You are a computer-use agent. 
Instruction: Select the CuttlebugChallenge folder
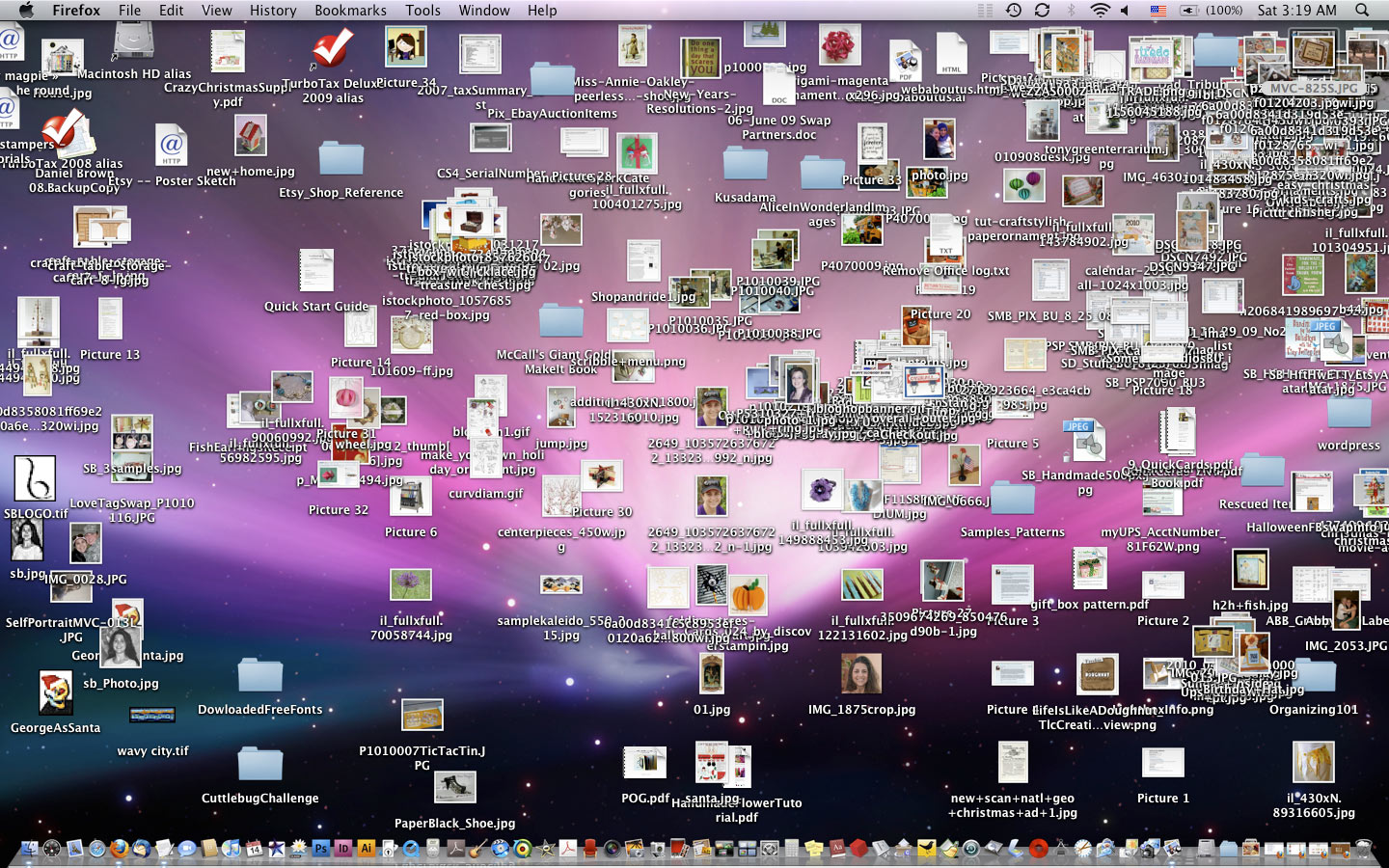259,765
